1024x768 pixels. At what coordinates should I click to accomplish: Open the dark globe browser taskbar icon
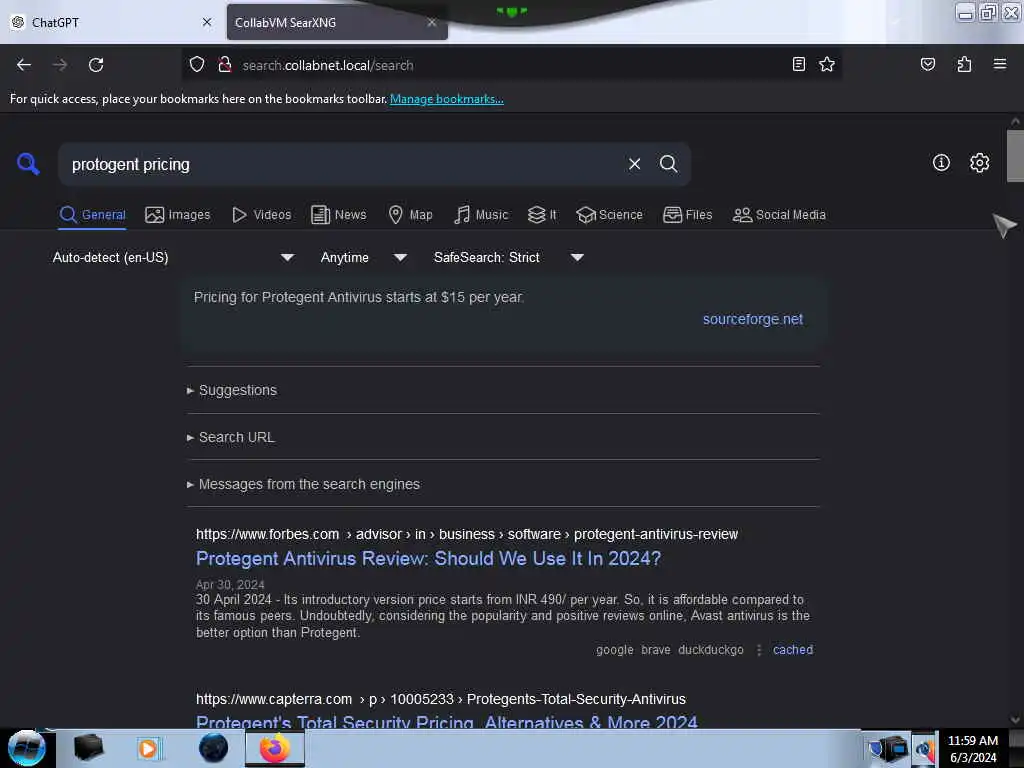pos(214,748)
